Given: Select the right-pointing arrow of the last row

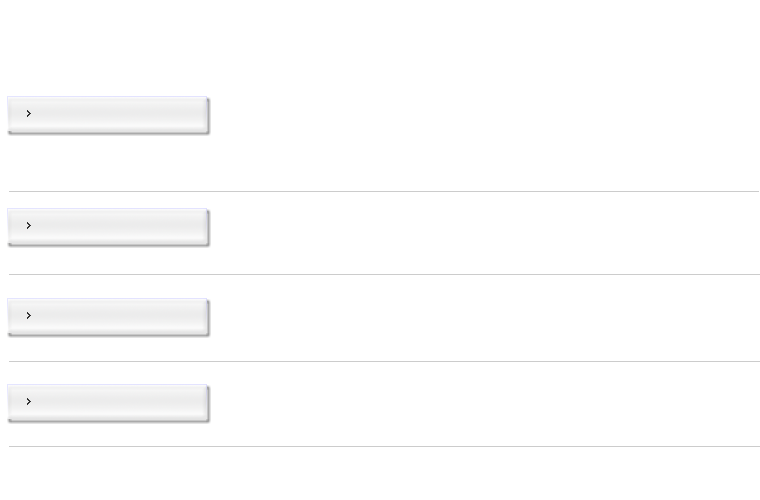Looking at the screenshot, I should (x=29, y=401).
